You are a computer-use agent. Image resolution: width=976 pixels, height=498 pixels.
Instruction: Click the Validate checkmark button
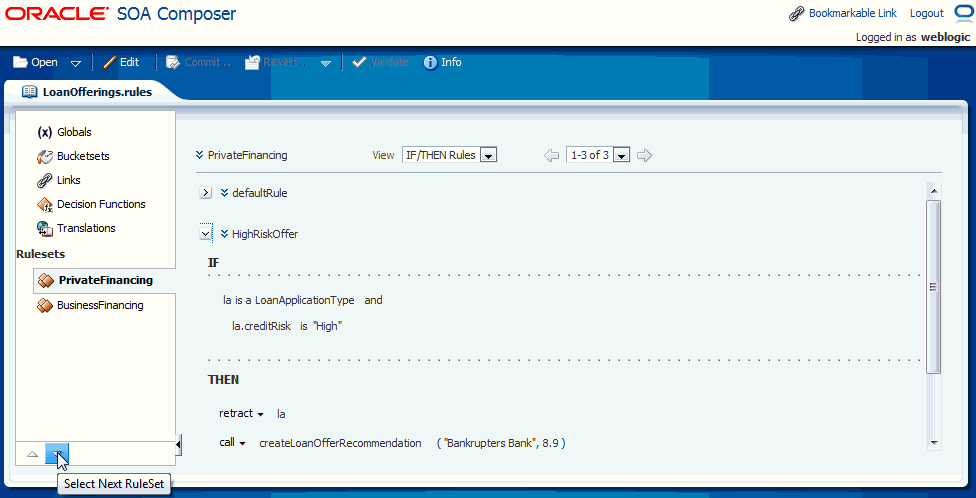point(380,62)
